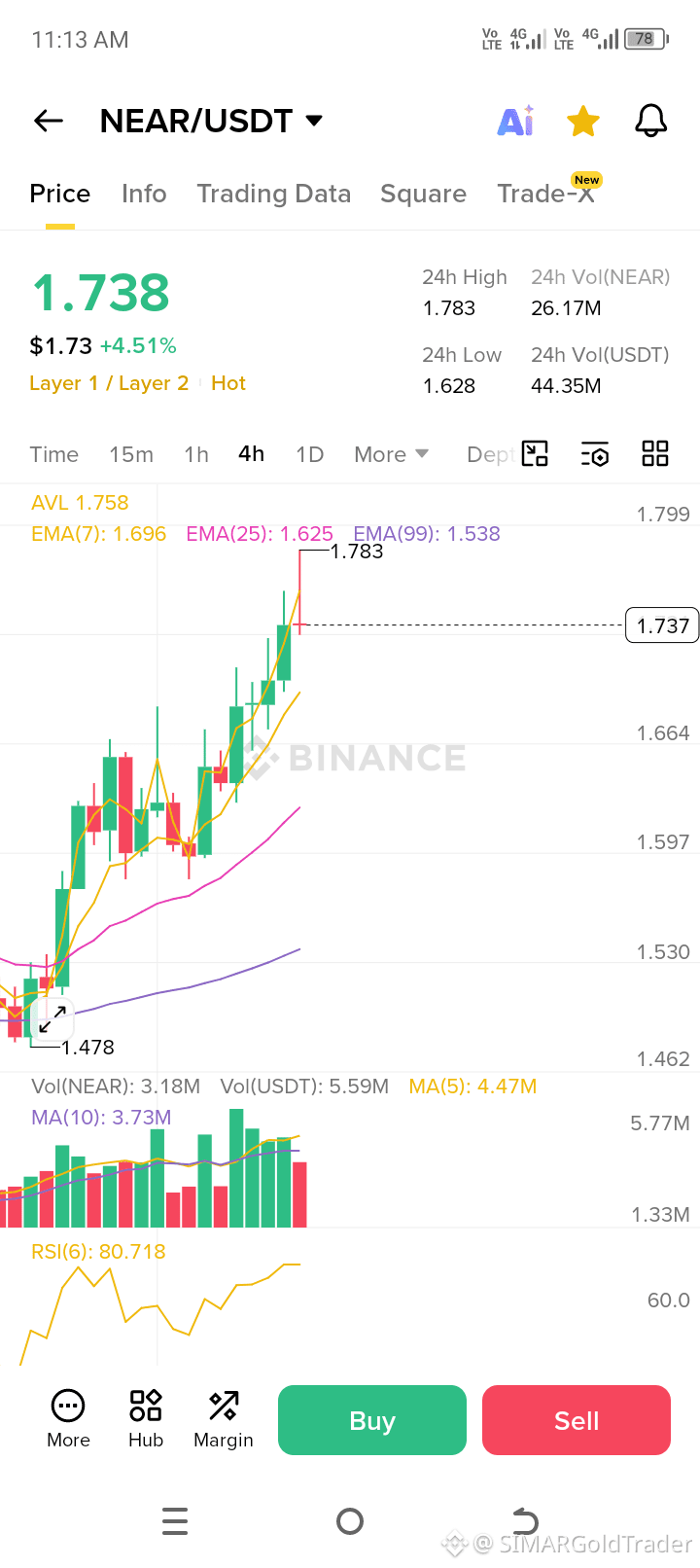
Task: Tap the 24h Low value 1.628
Action: 449,386
